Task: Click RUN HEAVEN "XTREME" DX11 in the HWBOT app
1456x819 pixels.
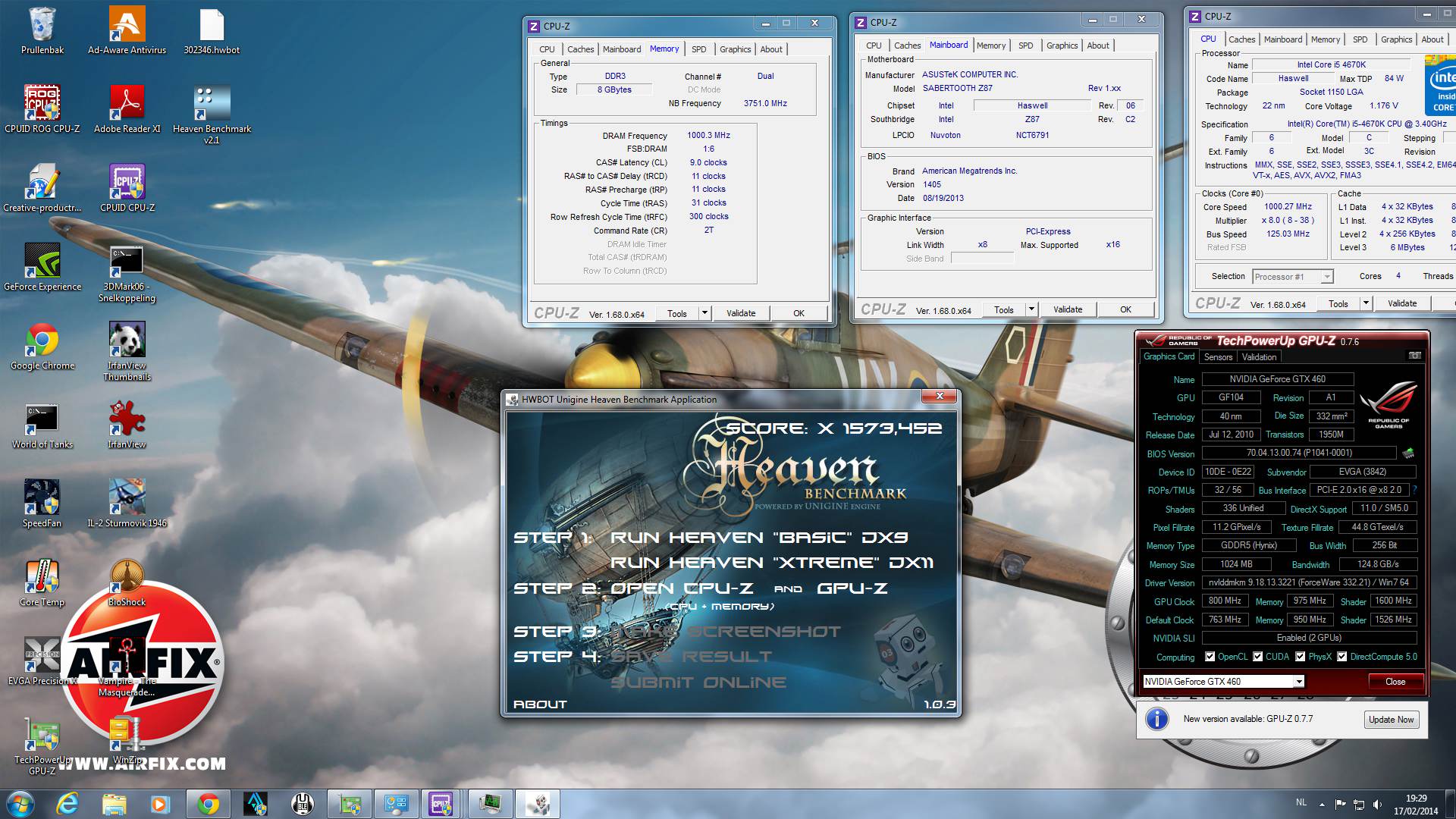Action: click(x=771, y=563)
